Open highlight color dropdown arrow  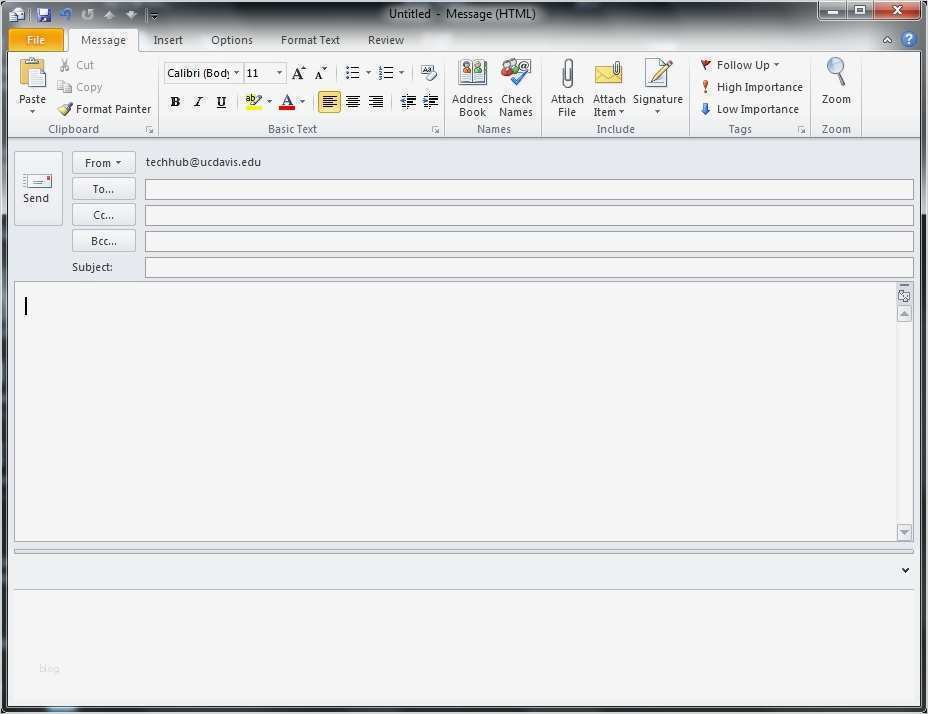coord(269,102)
